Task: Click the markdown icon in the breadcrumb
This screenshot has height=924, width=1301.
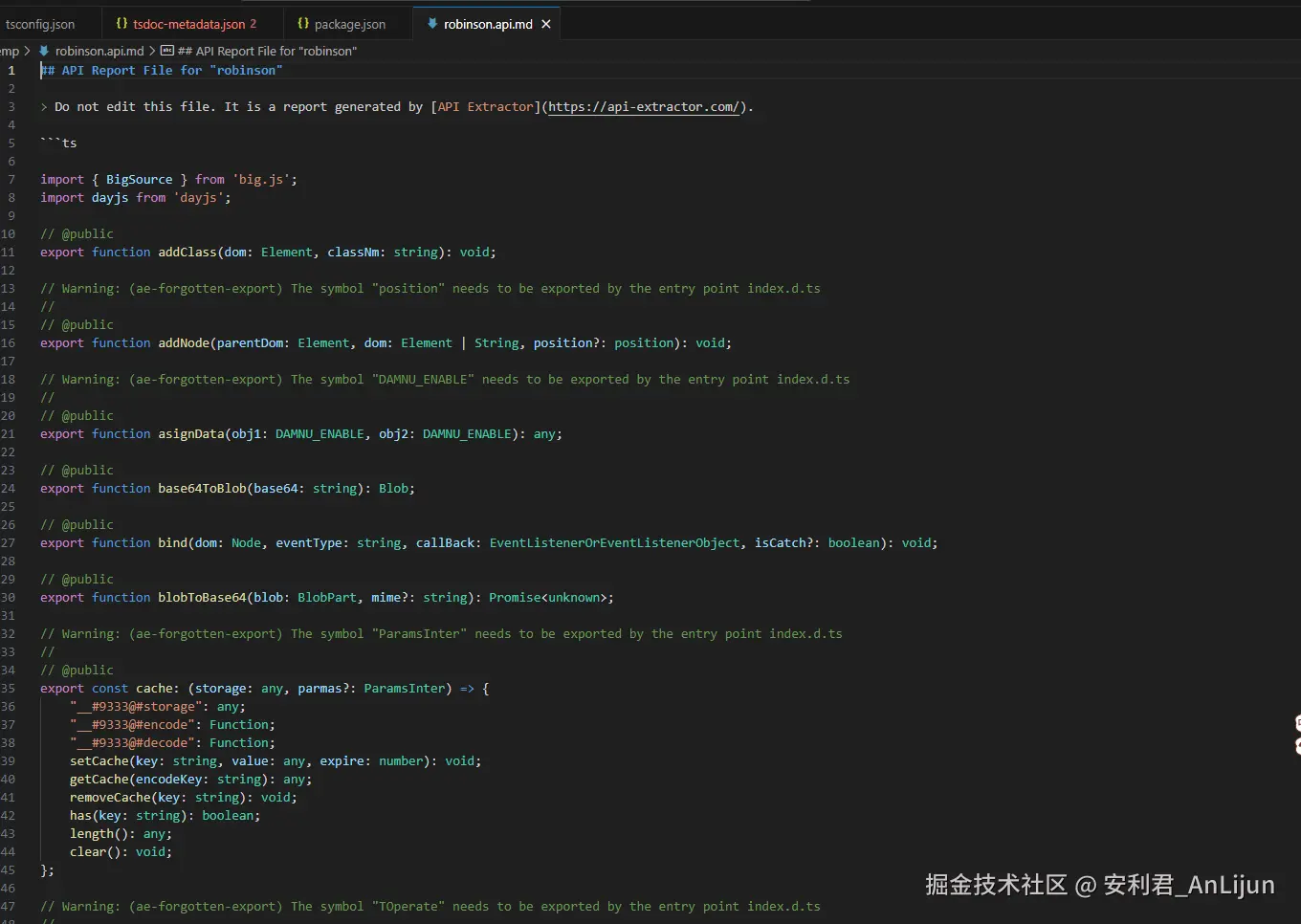Action: pos(44,51)
